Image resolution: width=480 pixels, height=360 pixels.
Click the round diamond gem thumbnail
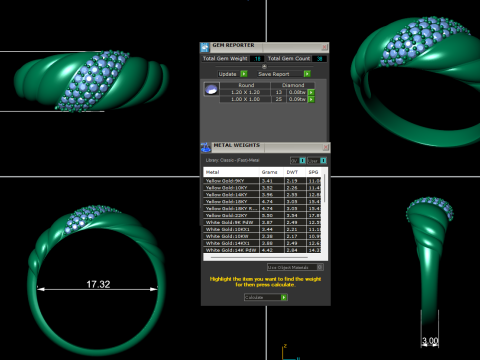tap(211, 90)
